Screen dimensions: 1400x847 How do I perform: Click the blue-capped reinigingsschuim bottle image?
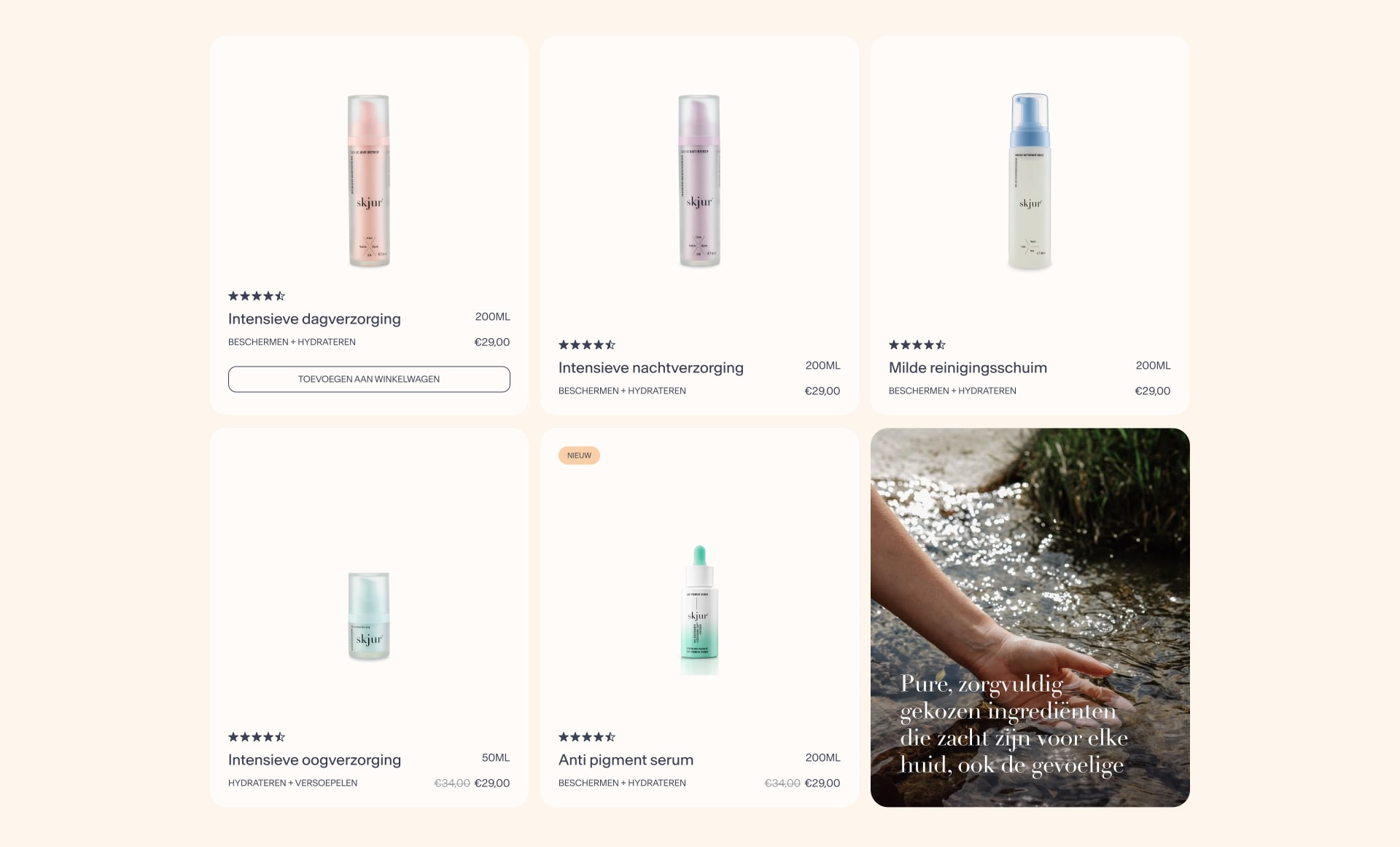pyautogui.click(x=1030, y=181)
